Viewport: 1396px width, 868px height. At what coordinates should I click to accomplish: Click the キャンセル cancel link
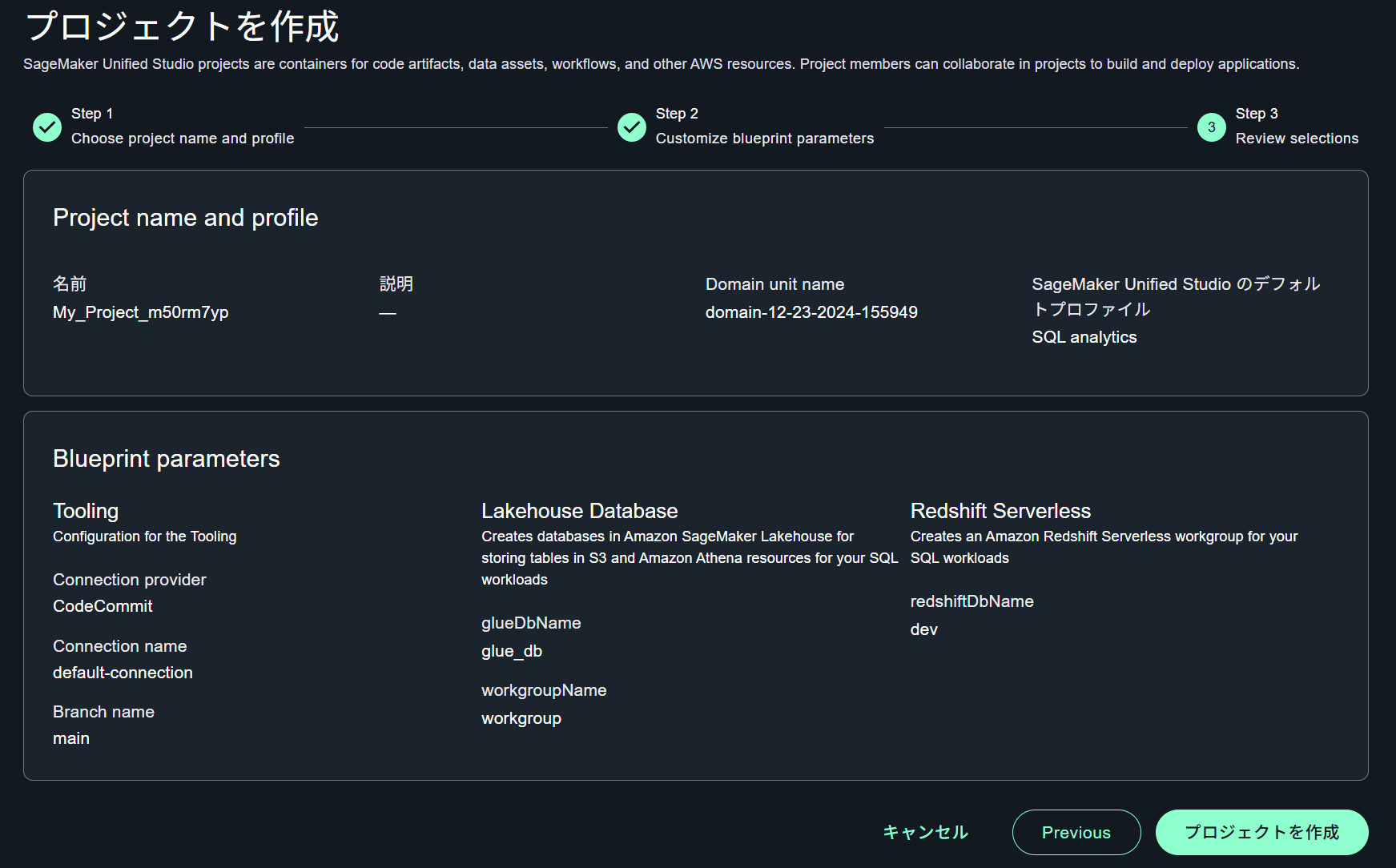[x=926, y=832]
